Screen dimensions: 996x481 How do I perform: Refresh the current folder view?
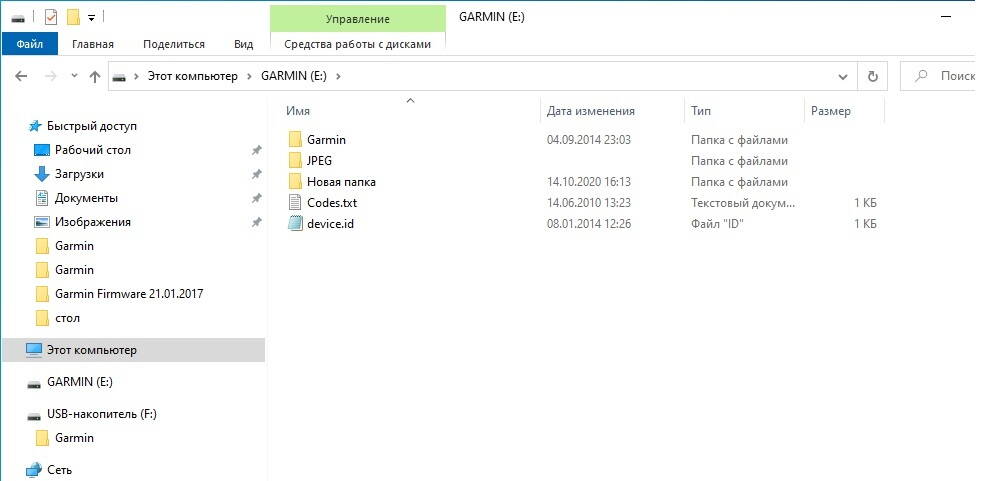(x=873, y=76)
